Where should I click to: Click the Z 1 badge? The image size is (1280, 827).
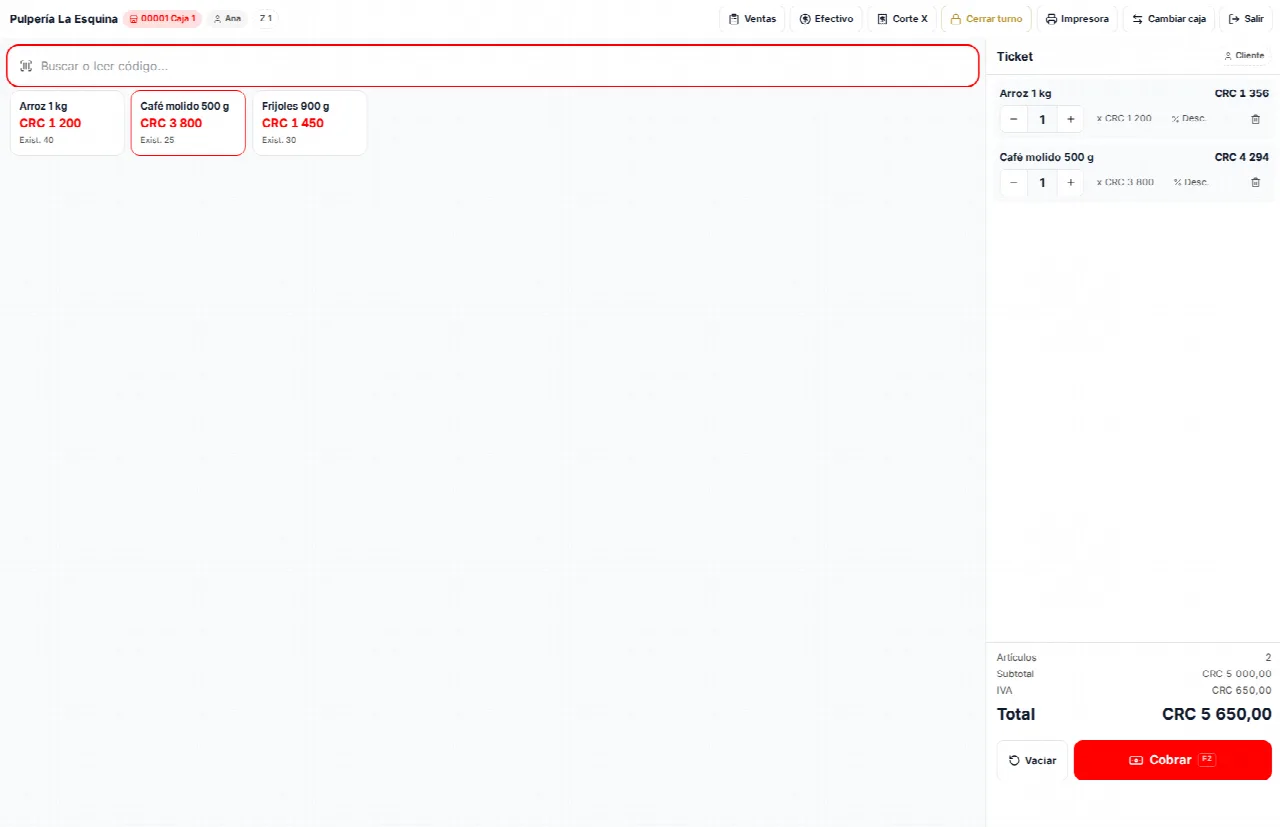265,19
